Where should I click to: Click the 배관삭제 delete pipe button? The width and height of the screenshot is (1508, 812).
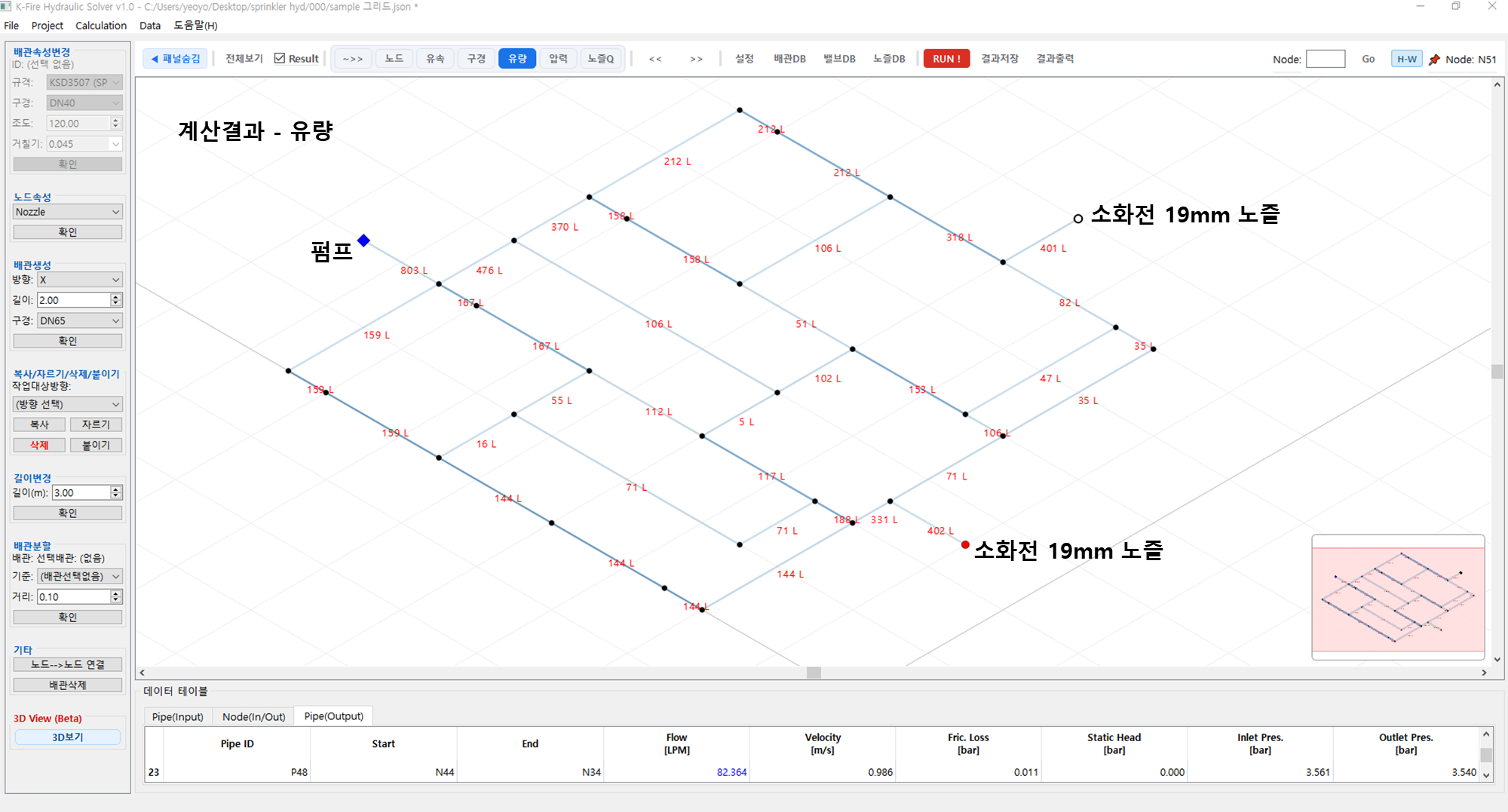coord(68,685)
